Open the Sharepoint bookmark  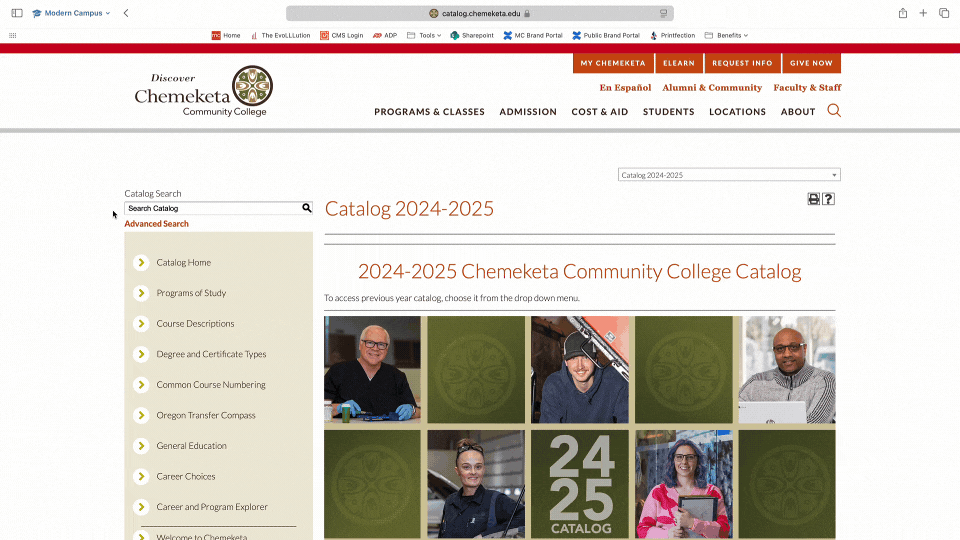[472, 36]
